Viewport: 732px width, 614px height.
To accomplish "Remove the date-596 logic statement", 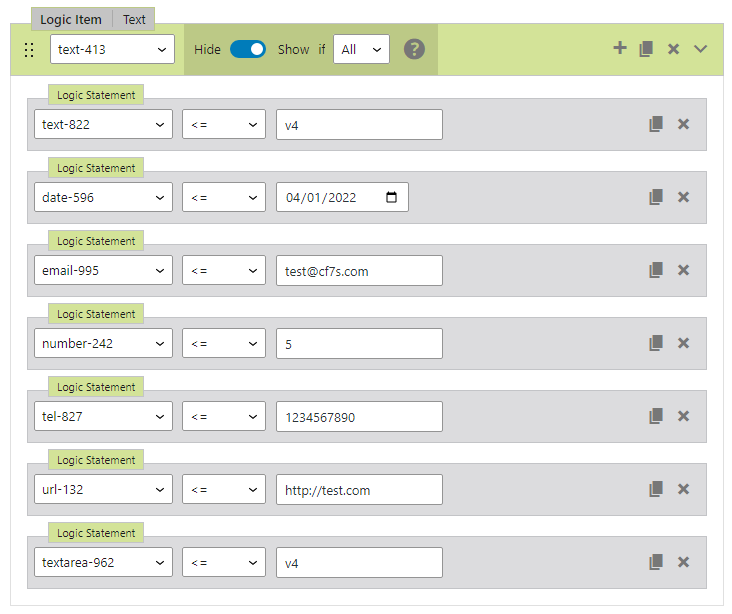I will (x=684, y=197).
